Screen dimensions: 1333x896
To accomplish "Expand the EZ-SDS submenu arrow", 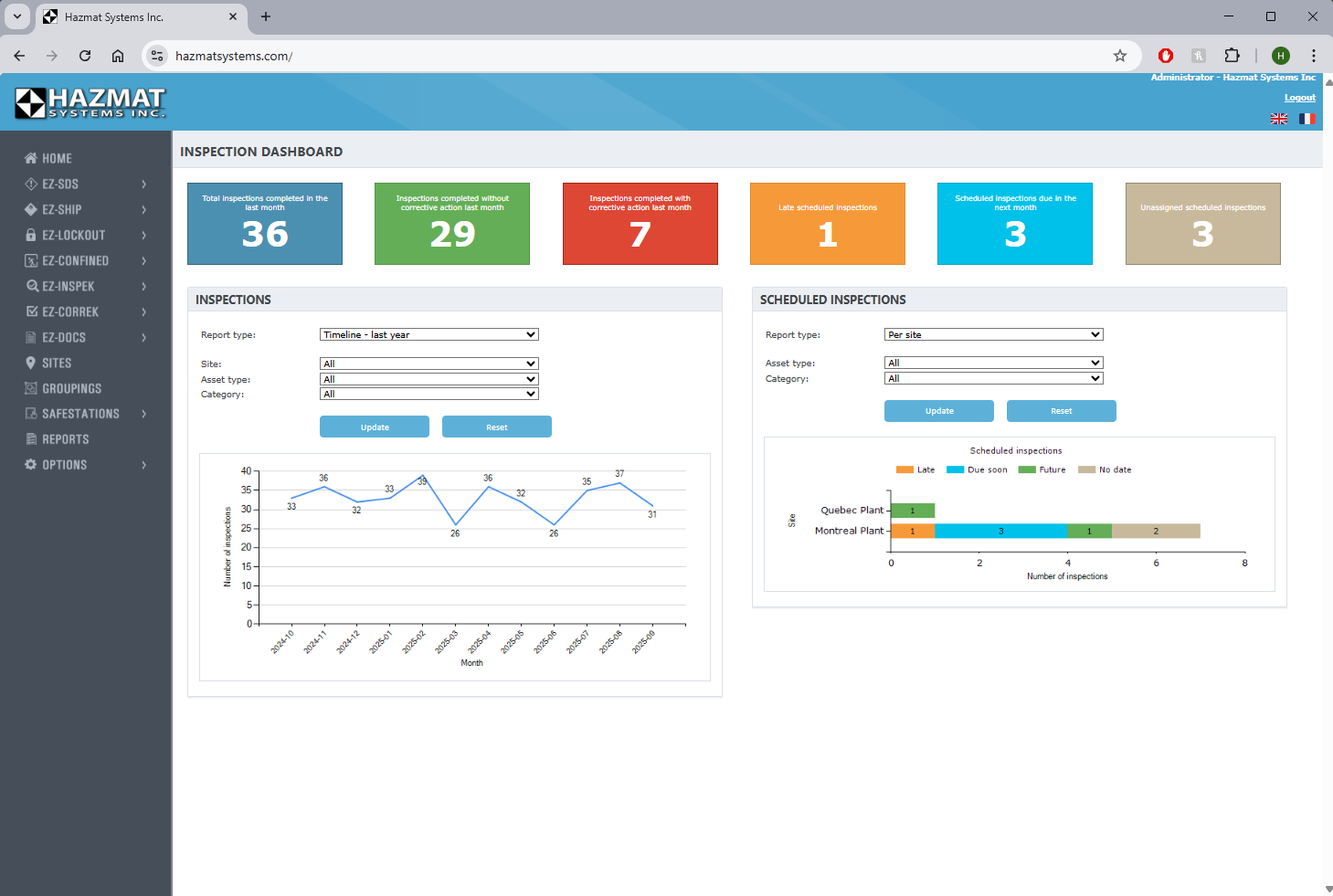I will tap(143, 184).
